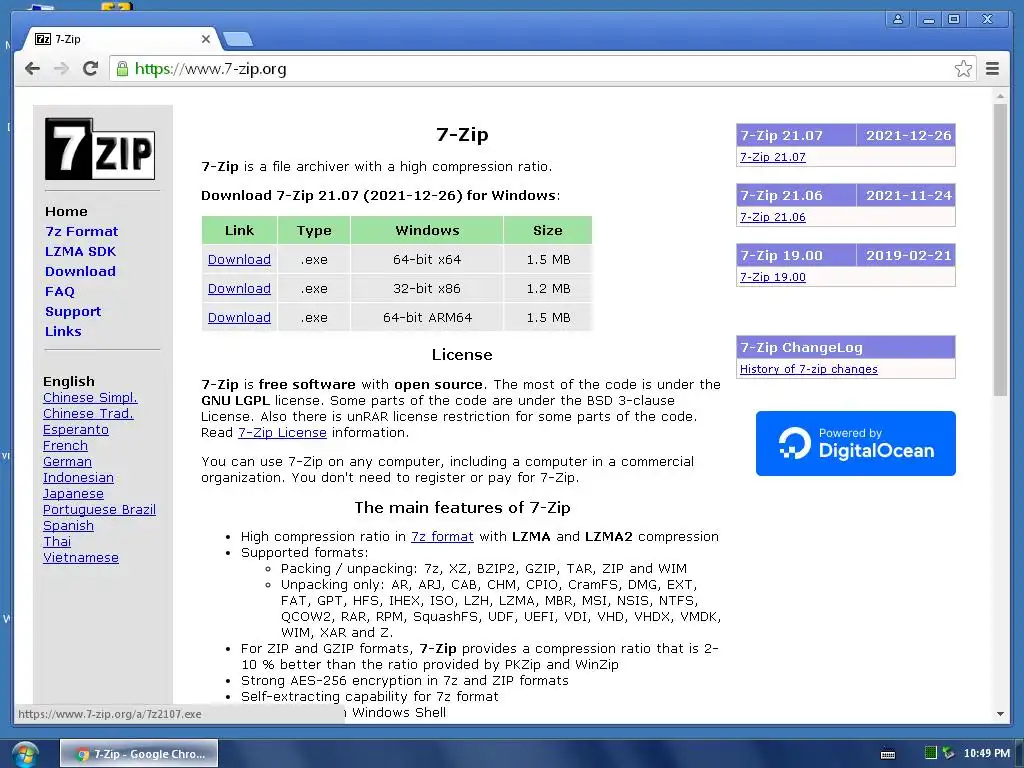Click the 7-Zip tab title

tap(68, 39)
